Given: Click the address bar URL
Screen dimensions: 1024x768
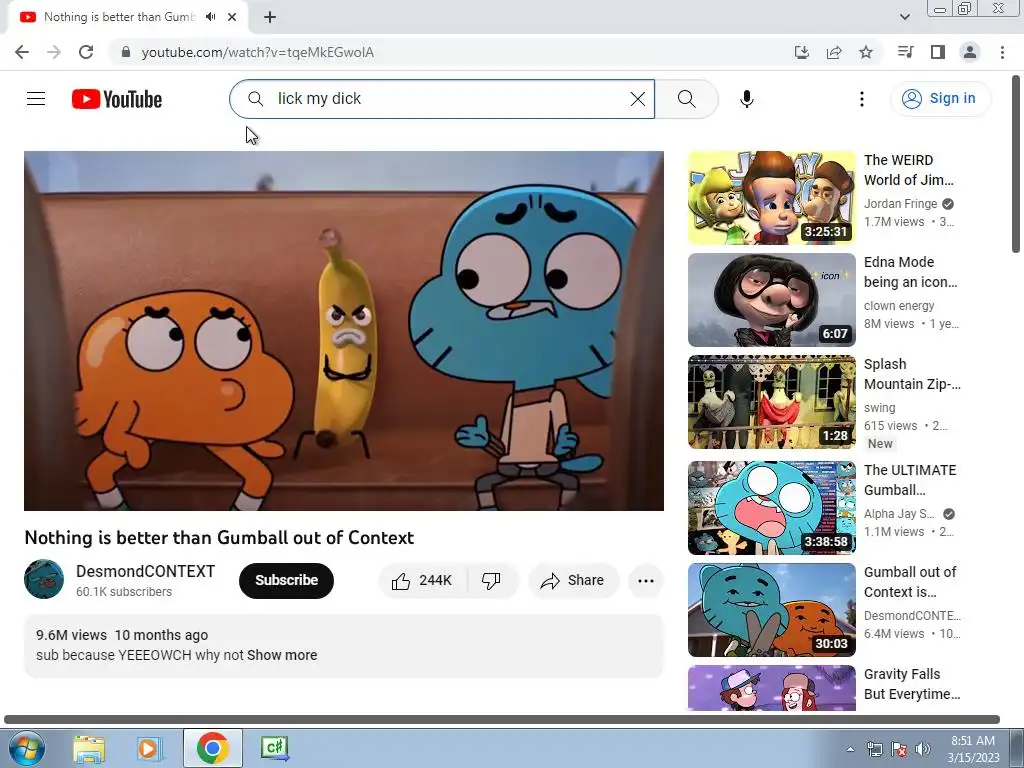Looking at the screenshot, I should (258, 52).
